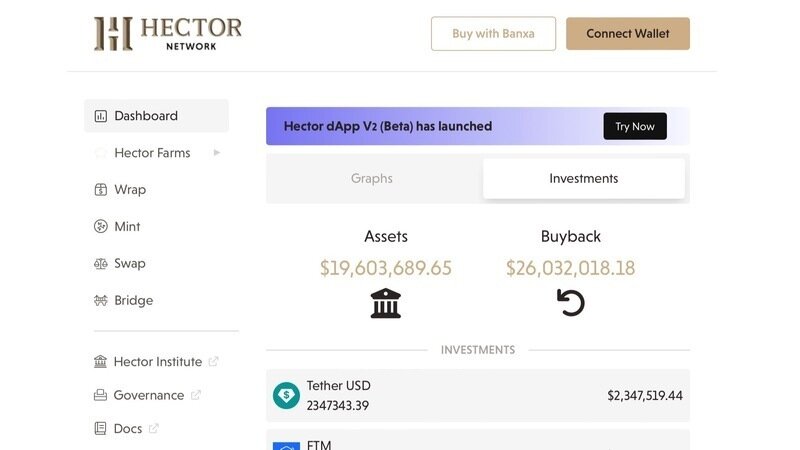Click the Governance sidebar icon
This screenshot has width=800, height=450.
click(100, 395)
